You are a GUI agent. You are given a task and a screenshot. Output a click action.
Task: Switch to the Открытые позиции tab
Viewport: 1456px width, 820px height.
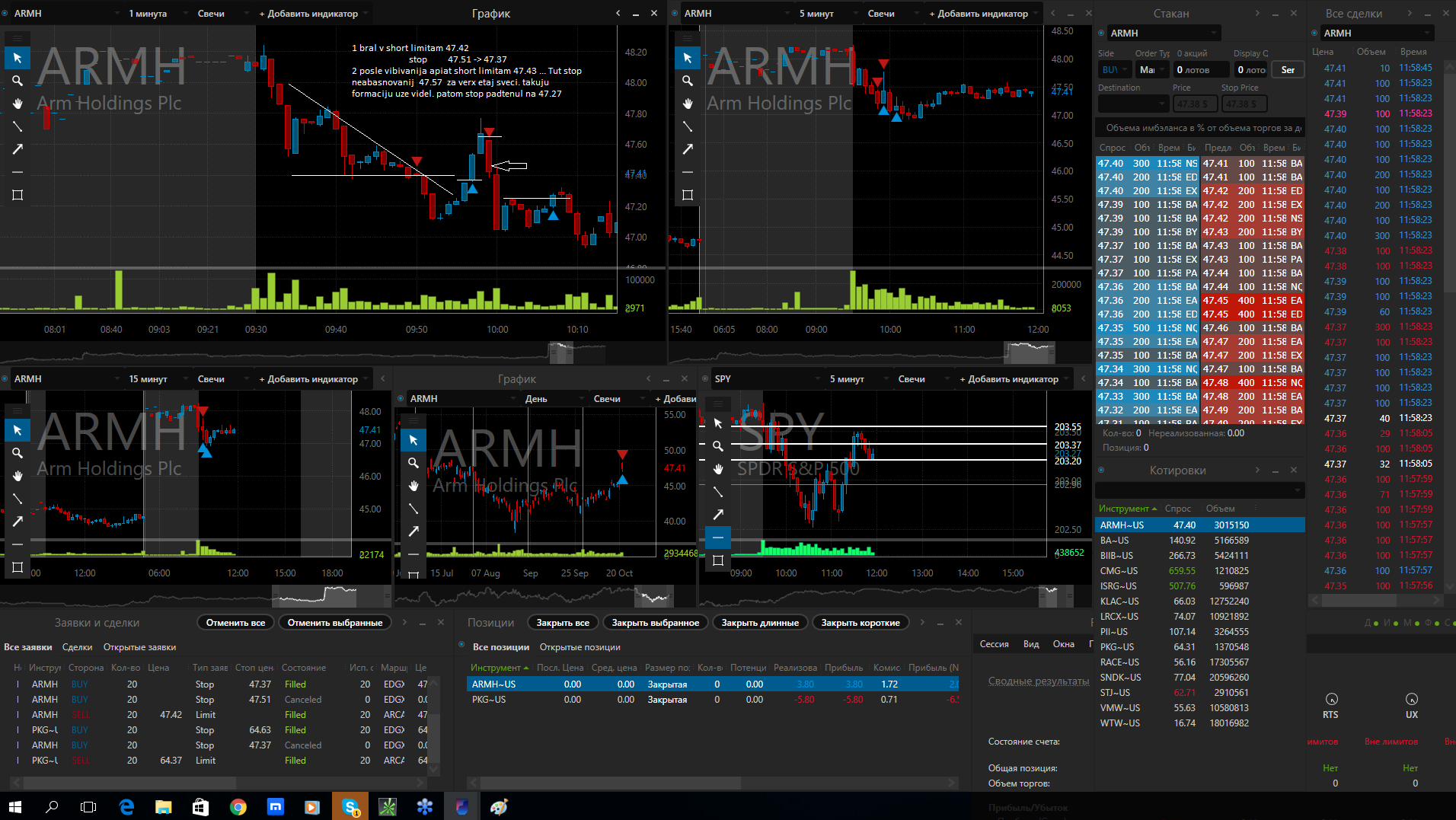(x=580, y=647)
